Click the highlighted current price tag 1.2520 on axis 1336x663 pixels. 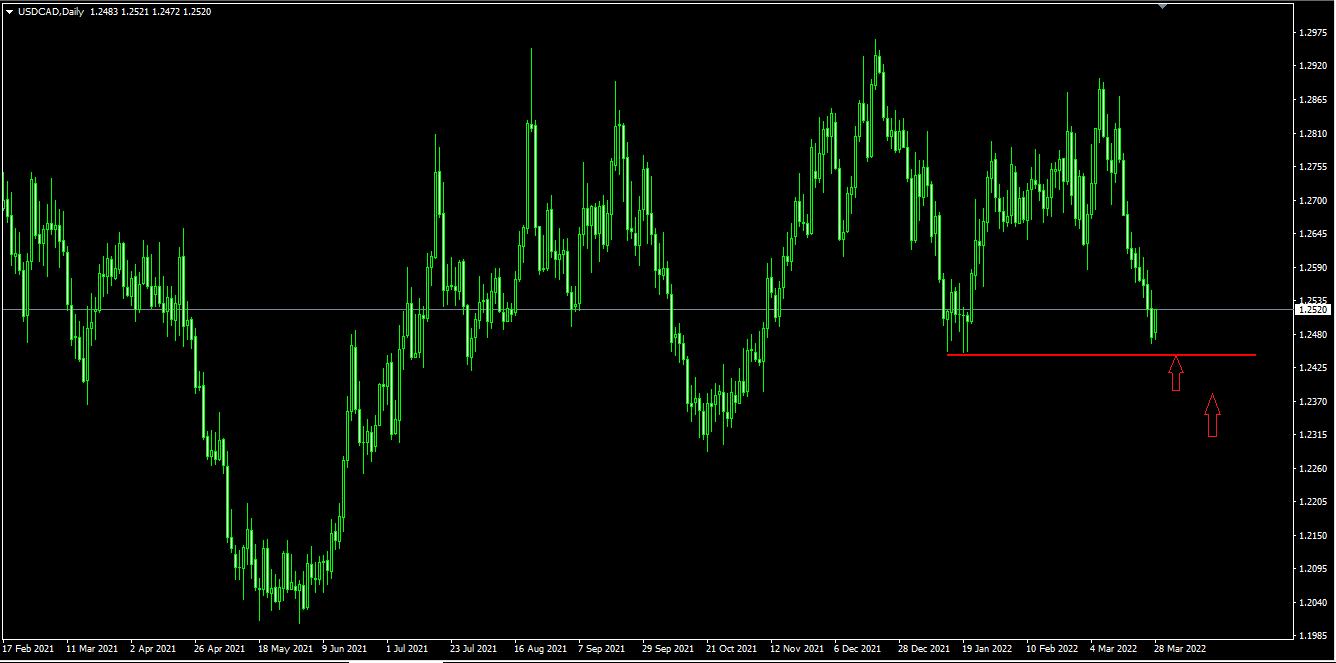1312,310
